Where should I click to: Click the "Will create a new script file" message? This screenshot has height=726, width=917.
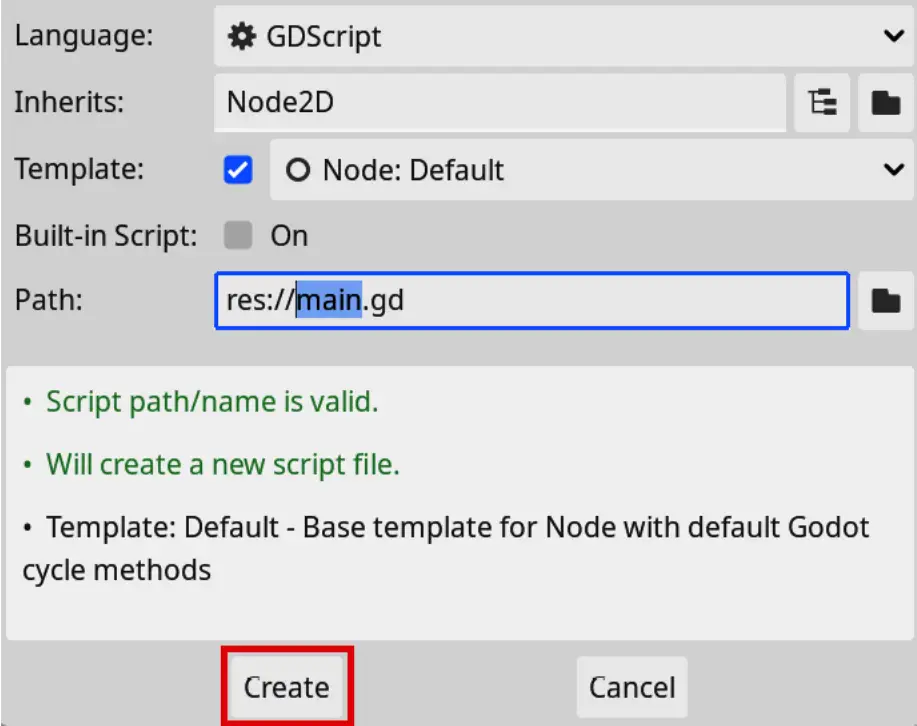tap(222, 465)
